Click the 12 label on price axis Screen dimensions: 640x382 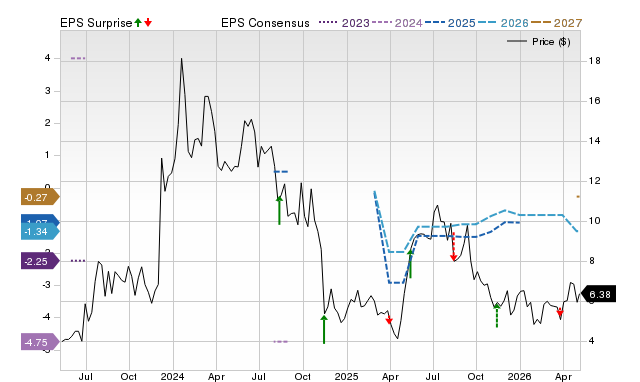(x=594, y=181)
